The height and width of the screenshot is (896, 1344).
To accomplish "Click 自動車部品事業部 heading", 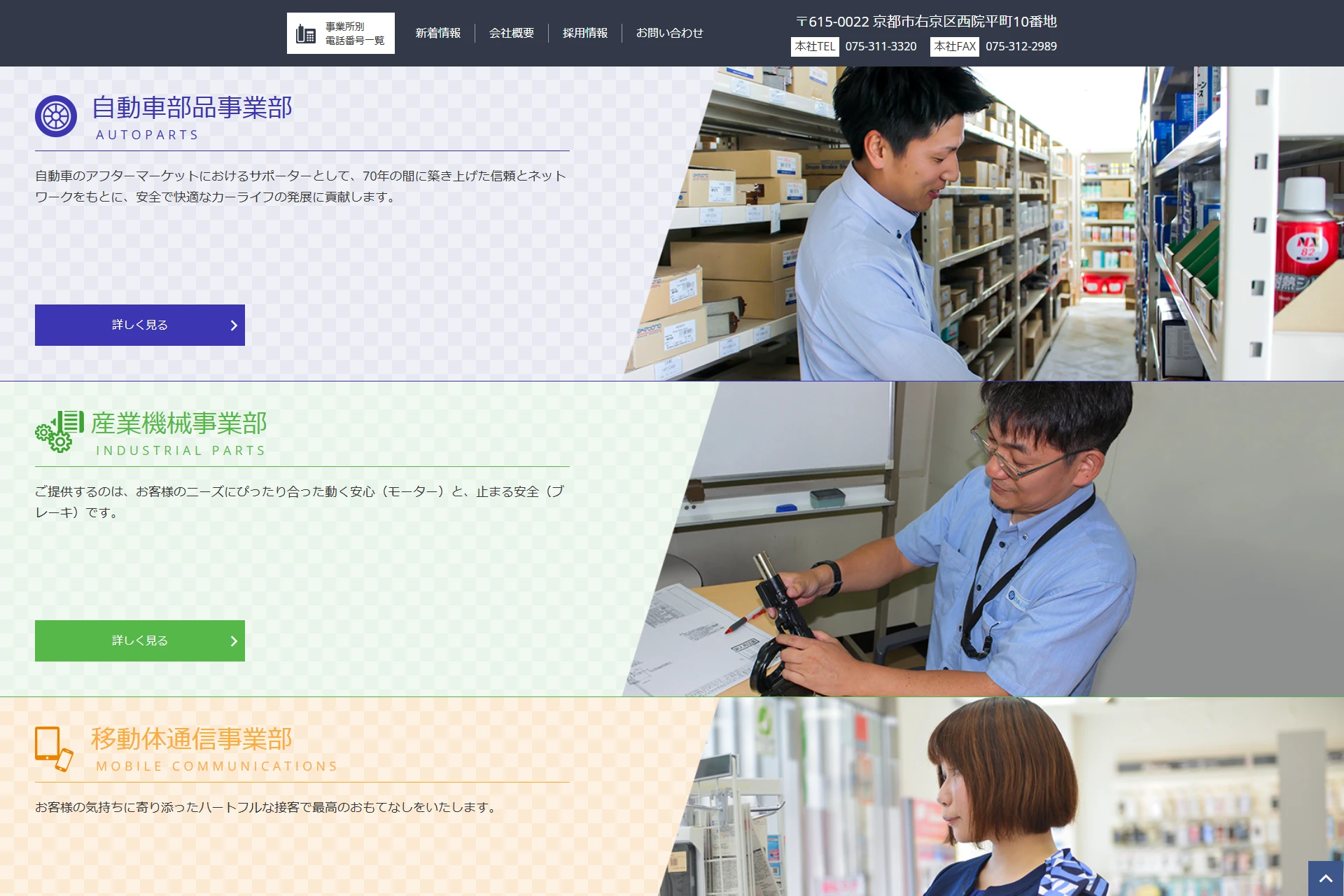I will click(192, 108).
